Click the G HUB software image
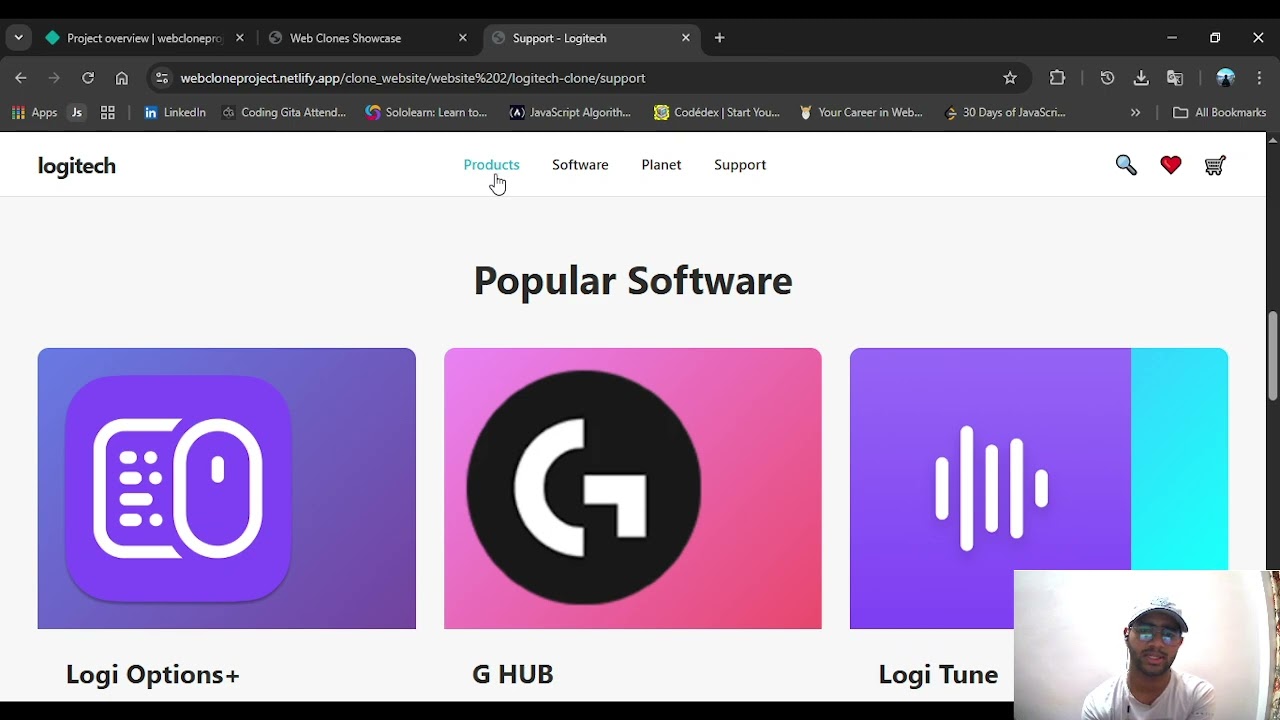The width and height of the screenshot is (1280, 720). 633,488
